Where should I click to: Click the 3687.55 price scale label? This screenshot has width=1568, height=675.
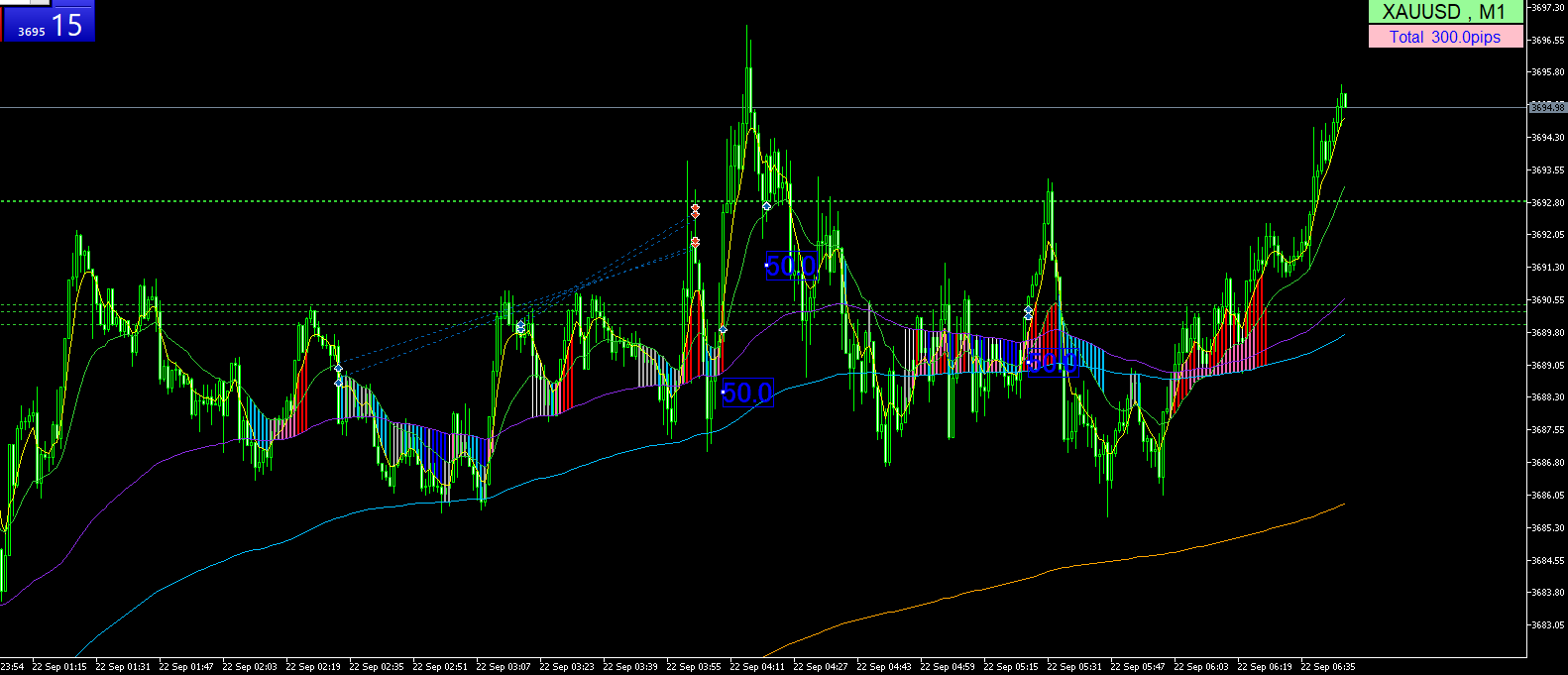point(1548,430)
